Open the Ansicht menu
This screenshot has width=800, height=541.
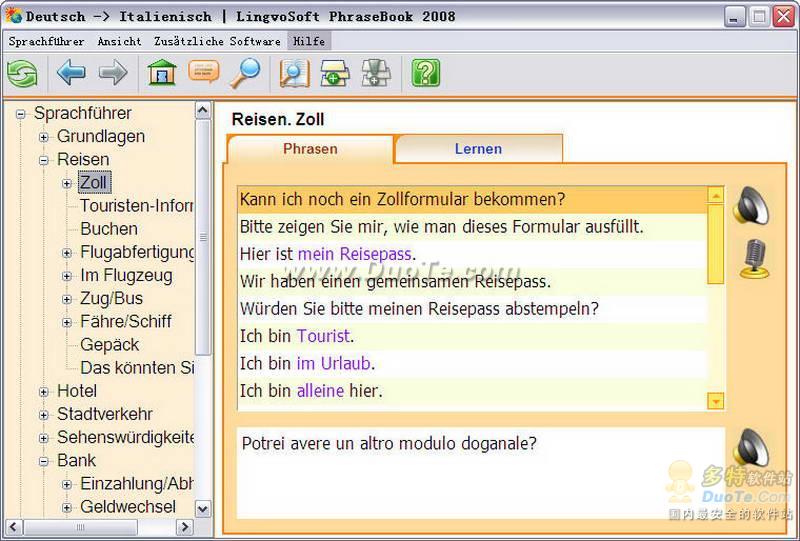(119, 41)
